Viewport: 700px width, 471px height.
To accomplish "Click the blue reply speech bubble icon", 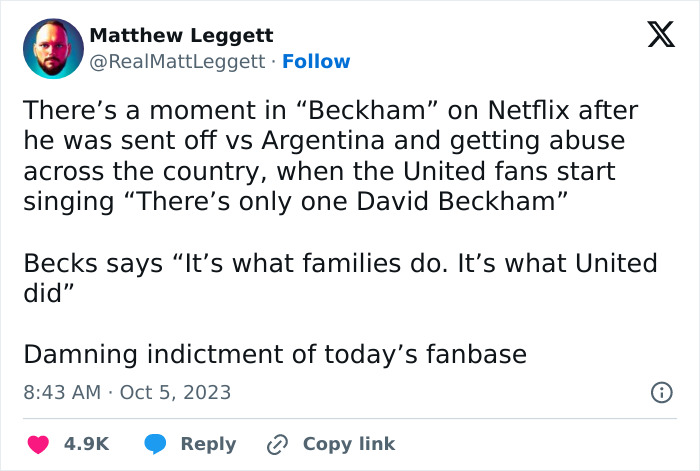I will pyautogui.click(x=155, y=444).
